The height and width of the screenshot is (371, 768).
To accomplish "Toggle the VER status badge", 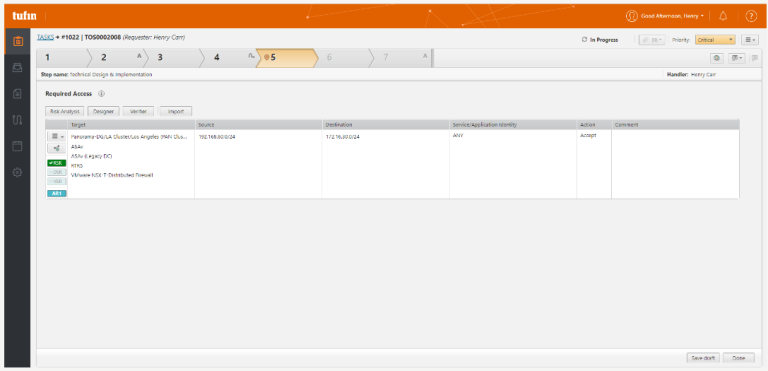I will click(57, 181).
